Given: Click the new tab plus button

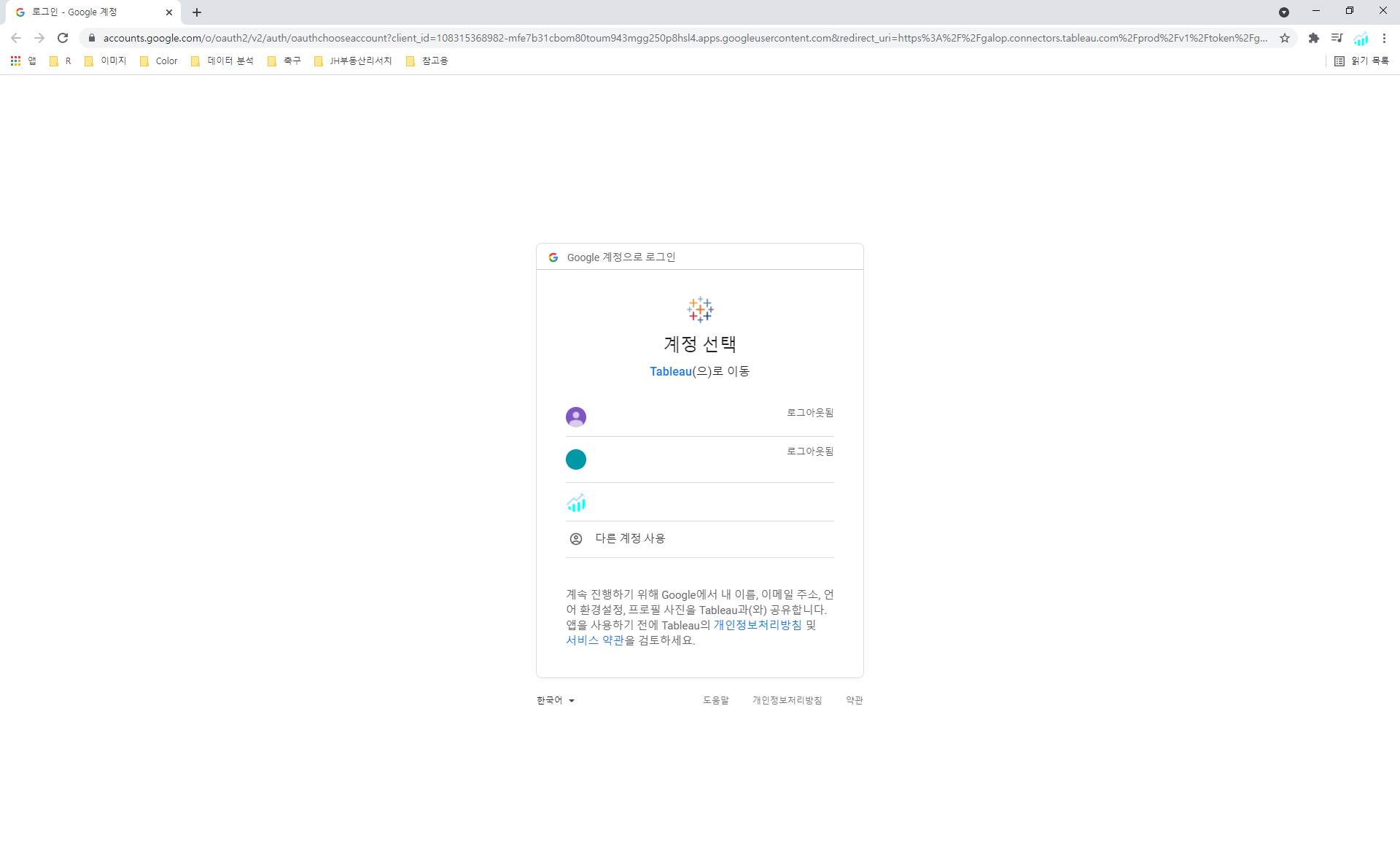Looking at the screenshot, I should 197,12.
